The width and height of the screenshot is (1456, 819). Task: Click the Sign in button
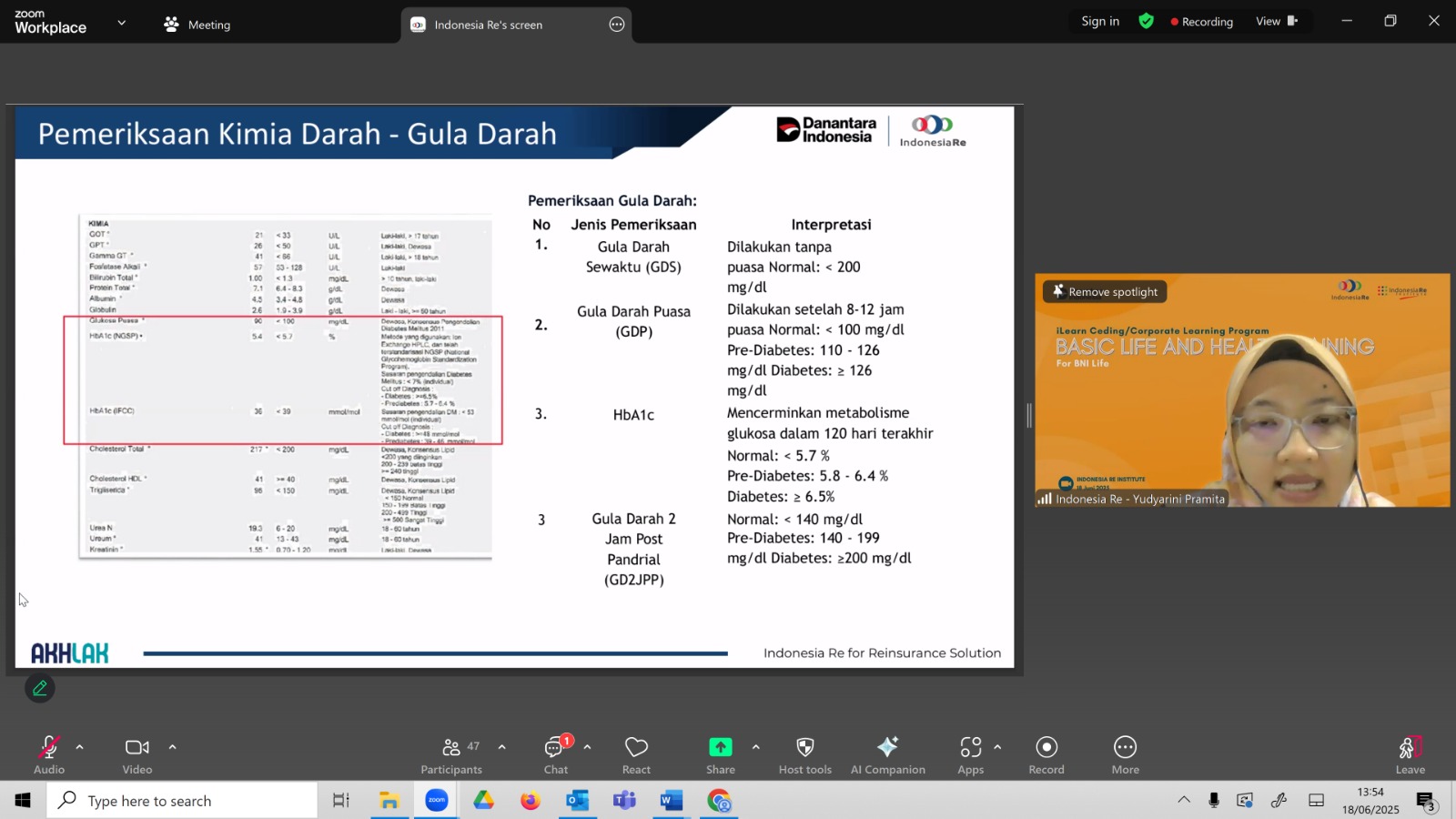pyautogui.click(x=1100, y=21)
